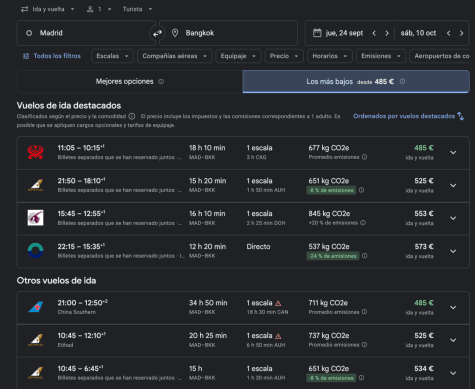Switch to Mejores opciones tab
Screen dimensions: 475x389
(130, 81)
